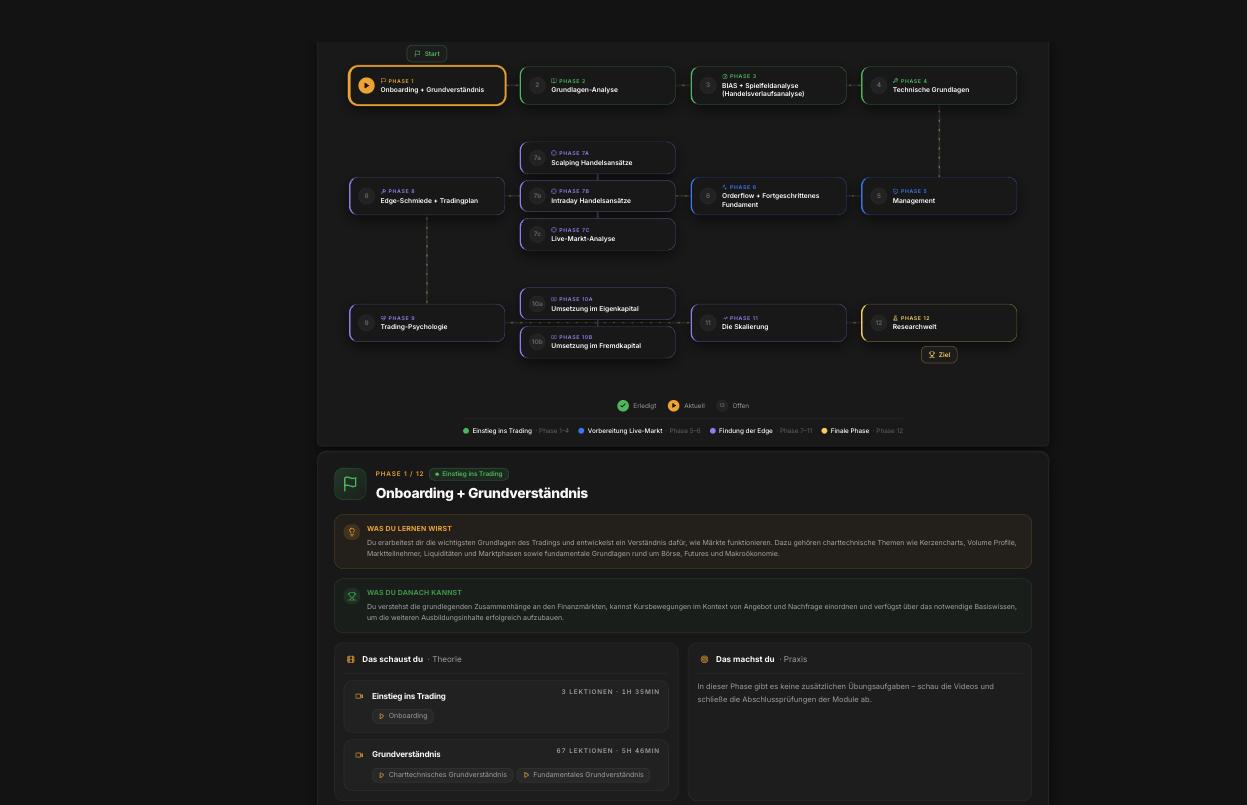Click the video camera icon beside Einstieg ins Trading module

[x=359, y=696]
